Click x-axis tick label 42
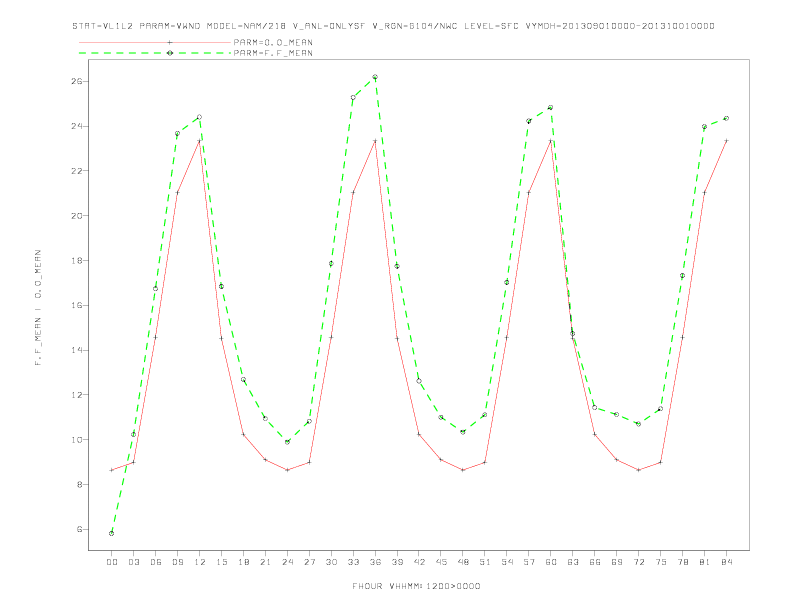792x612 pixels. tap(419, 562)
